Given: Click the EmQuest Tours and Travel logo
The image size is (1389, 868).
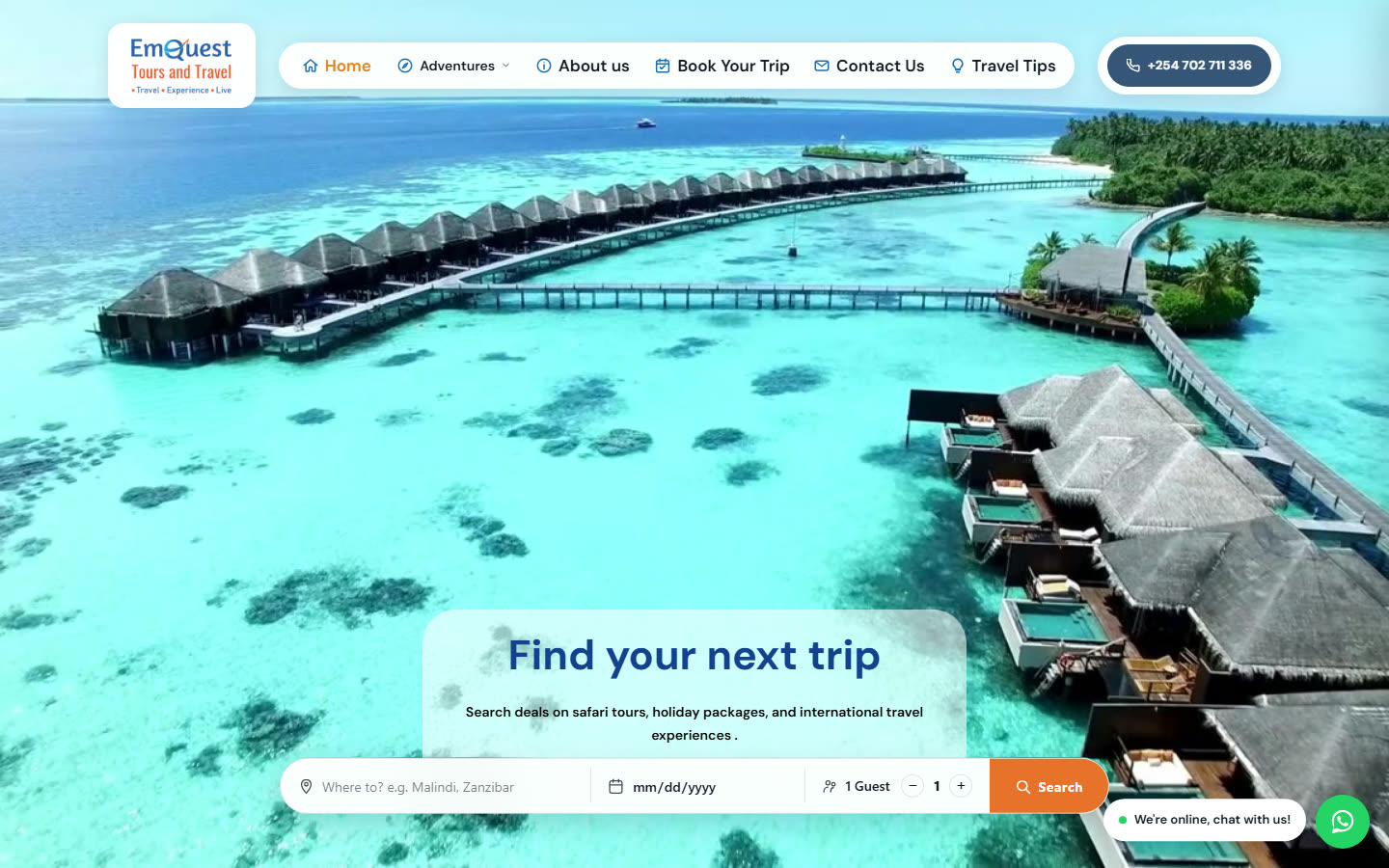Looking at the screenshot, I should (x=181, y=66).
